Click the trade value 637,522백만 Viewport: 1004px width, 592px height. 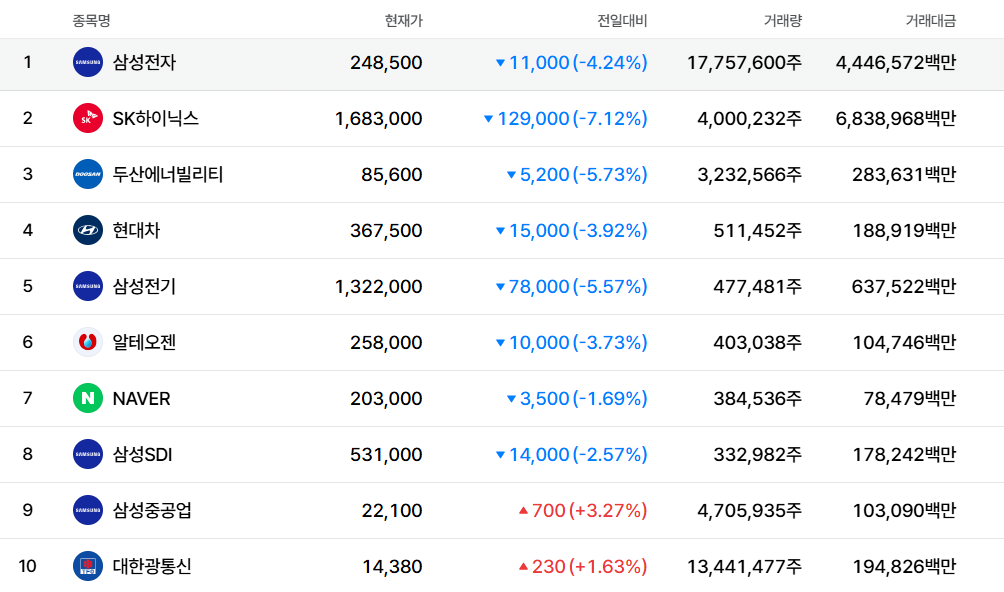coord(904,287)
